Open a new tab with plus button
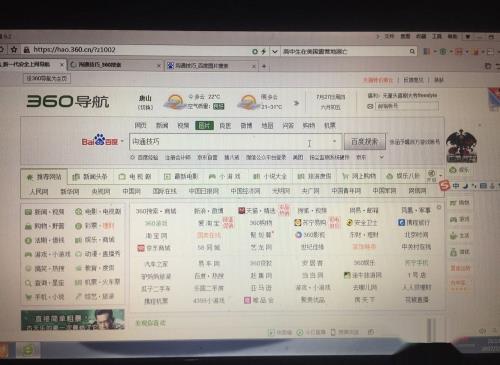The image size is (500, 365). [264, 66]
